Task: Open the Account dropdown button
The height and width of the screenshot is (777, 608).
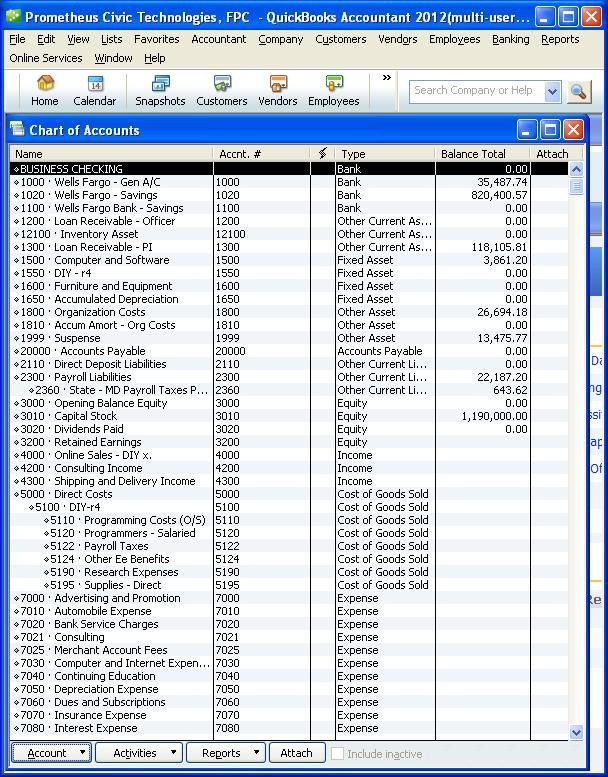Action: coord(52,753)
